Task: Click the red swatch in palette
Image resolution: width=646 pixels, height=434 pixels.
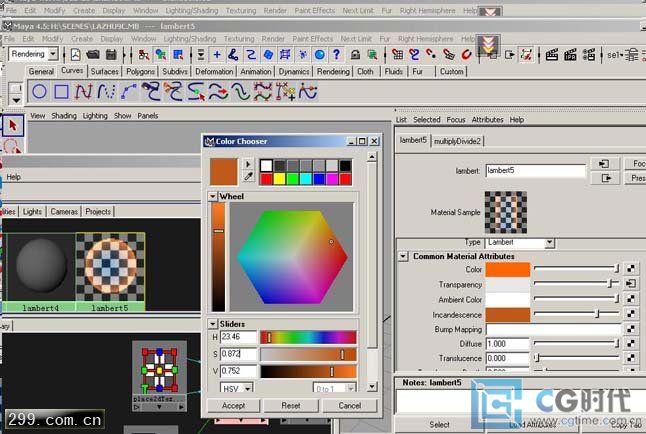Action: point(266,179)
